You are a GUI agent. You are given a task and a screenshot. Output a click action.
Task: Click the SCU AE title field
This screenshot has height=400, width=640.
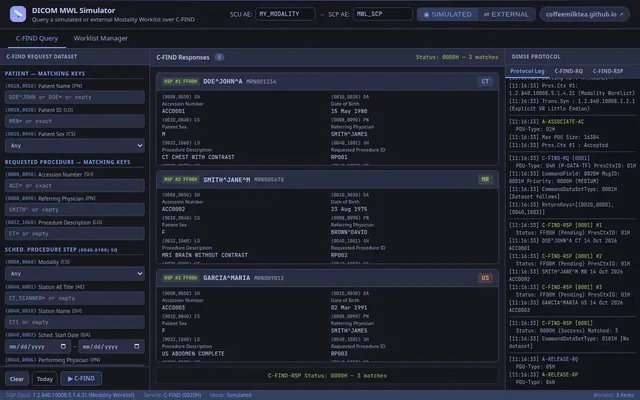pos(285,14)
